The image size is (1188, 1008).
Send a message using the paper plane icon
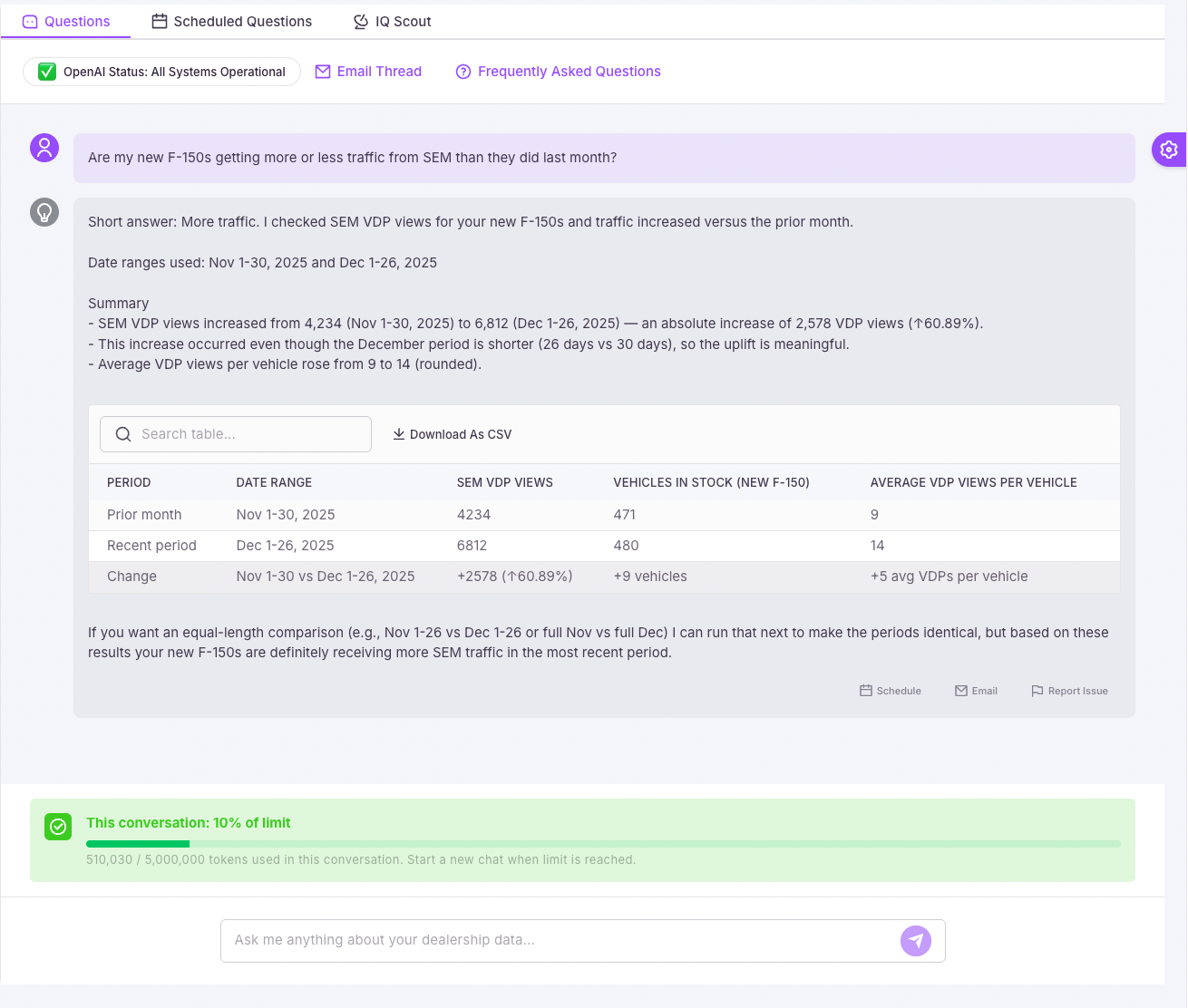click(x=916, y=941)
